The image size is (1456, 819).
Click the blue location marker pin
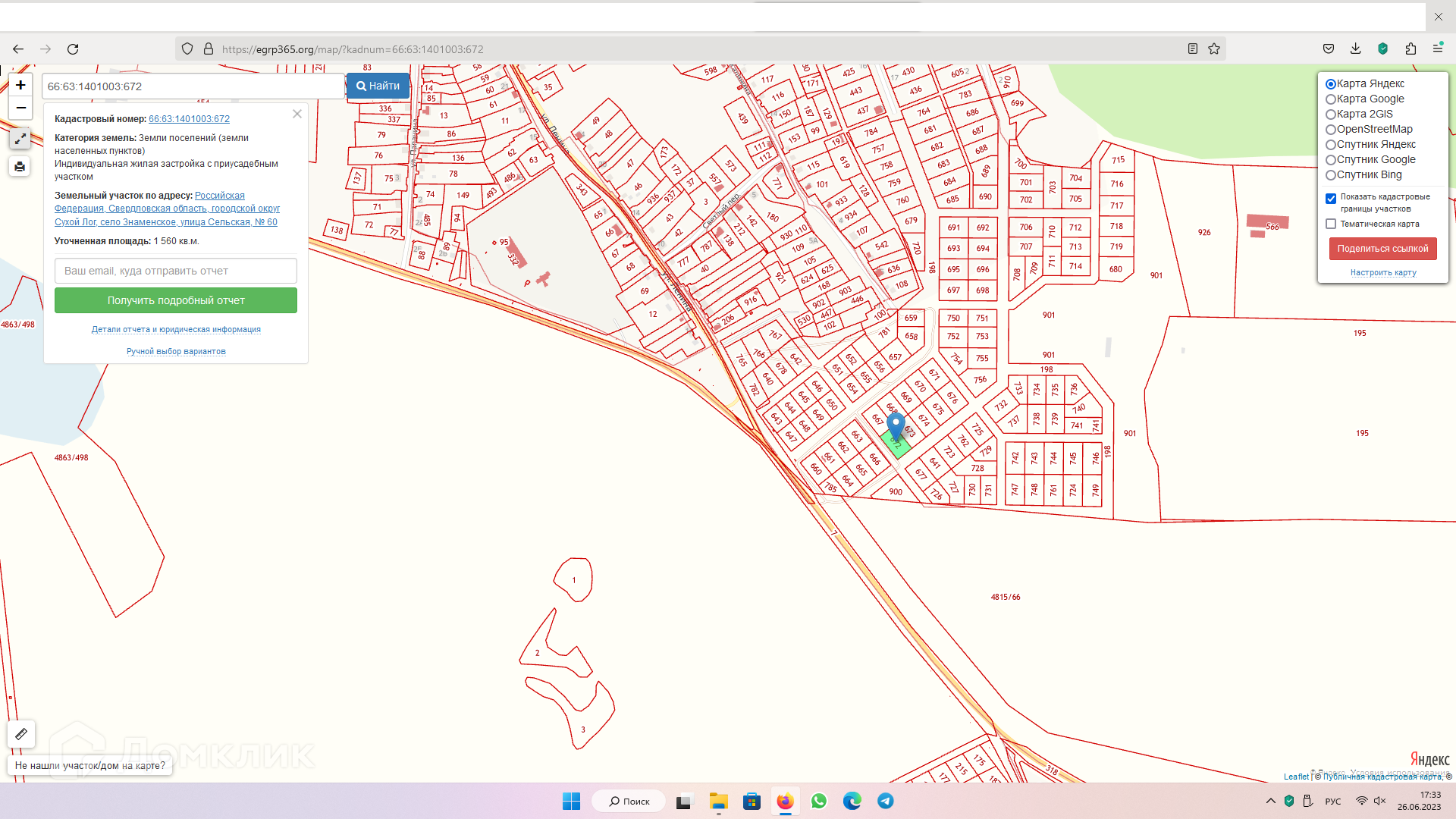896,425
